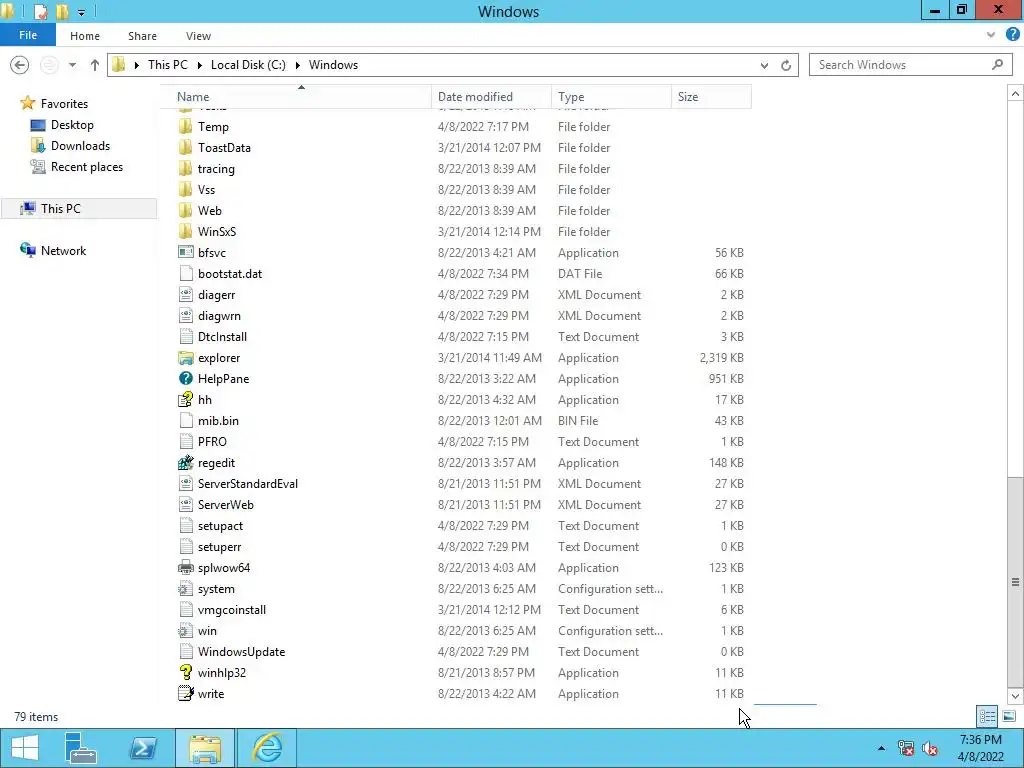The image size is (1024, 768).
Task: Select the winhlp32 help icon
Action: click(185, 673)
